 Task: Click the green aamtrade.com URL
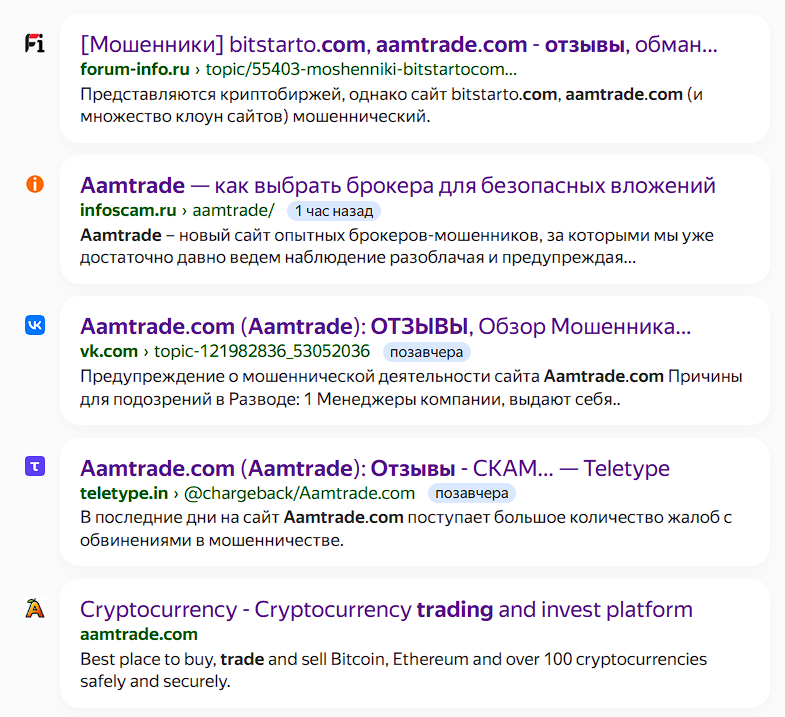point(139,634)
